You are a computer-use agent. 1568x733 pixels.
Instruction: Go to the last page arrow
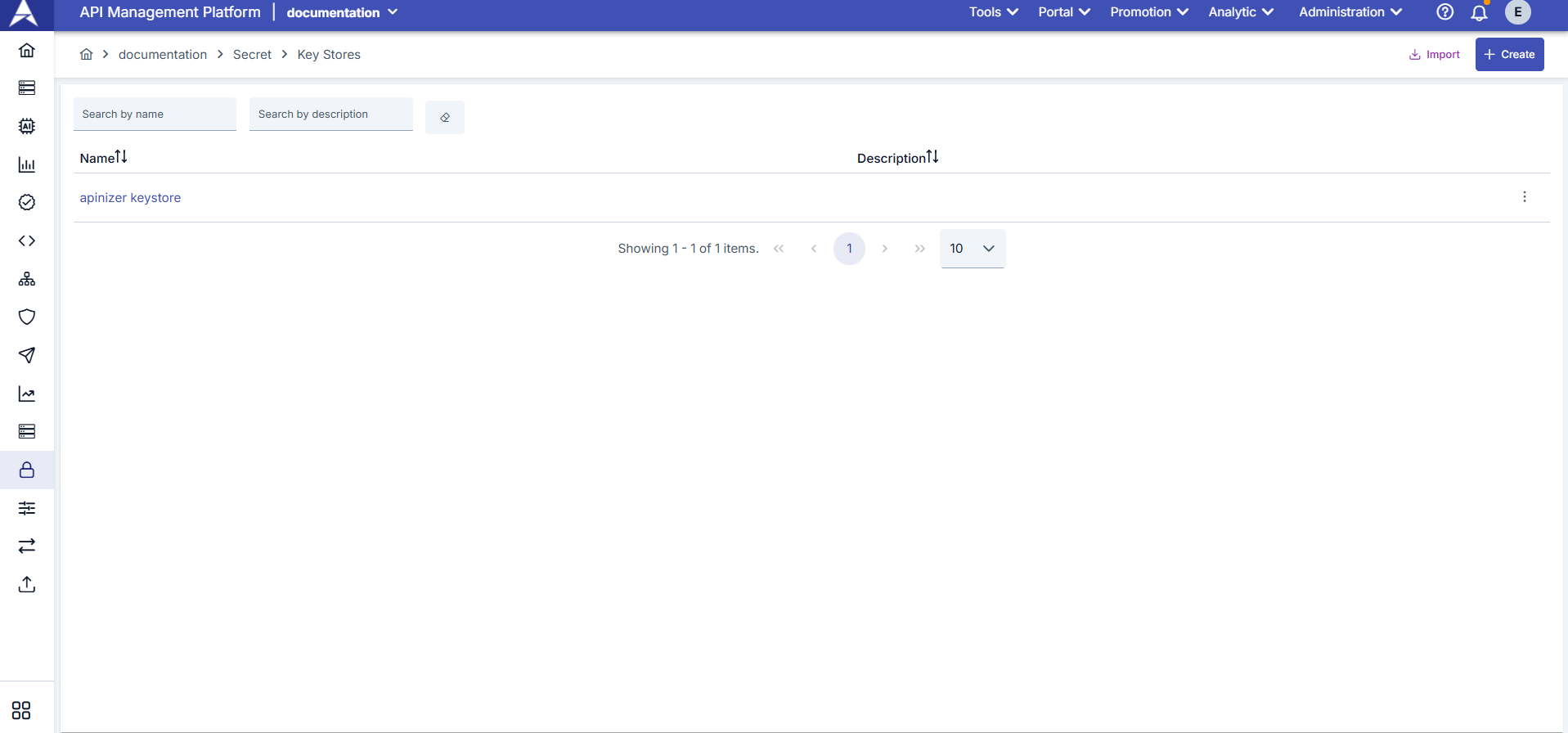click(920, 249)
